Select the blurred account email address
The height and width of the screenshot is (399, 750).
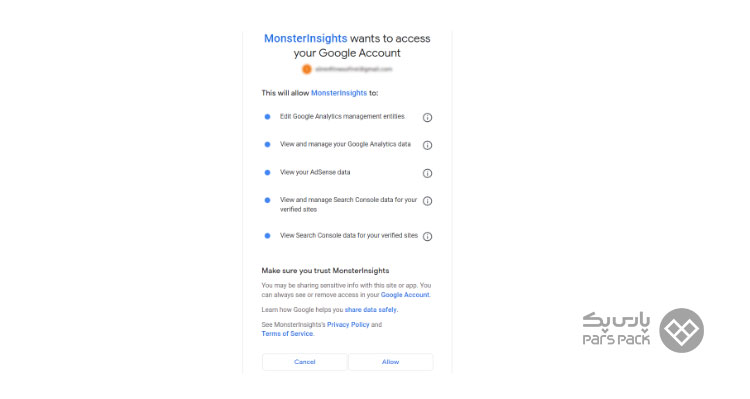pyautogui.click(x=353, y=69)
